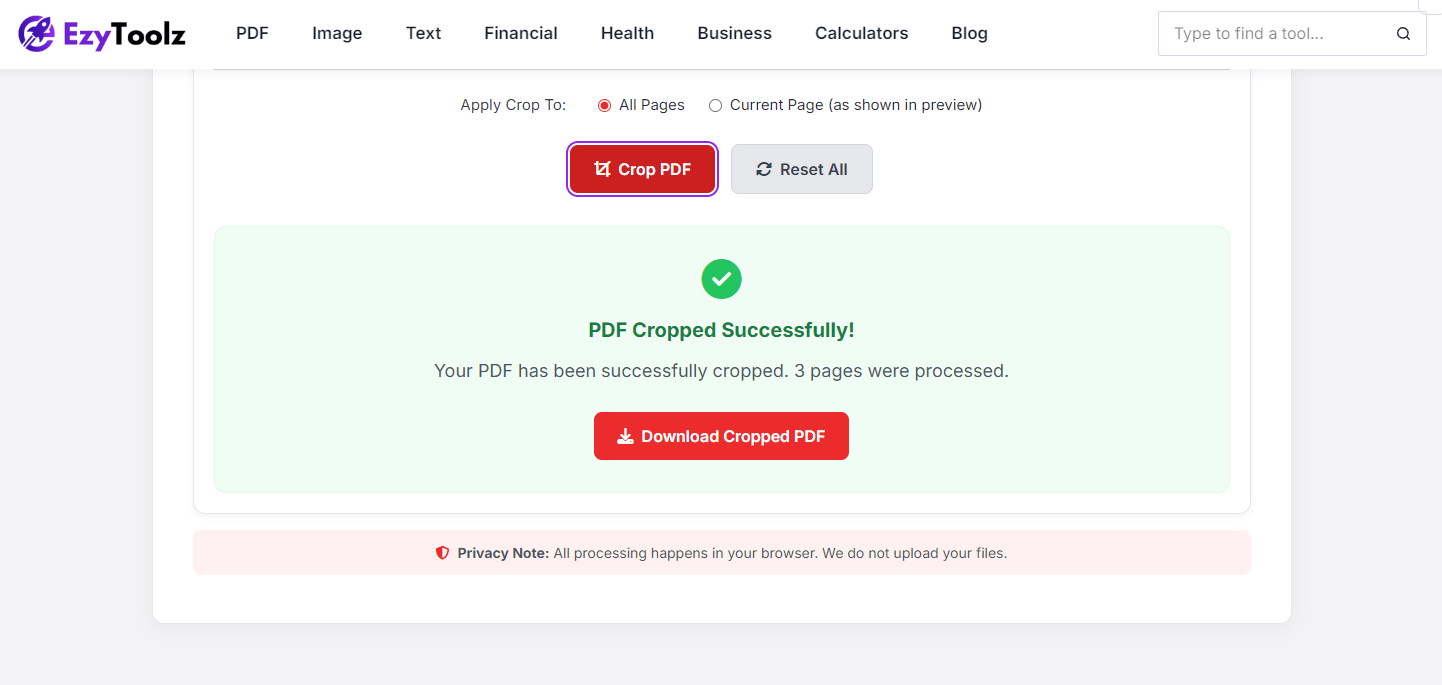
Task: Click the green success checkmark icon
Action: pos(721,279)
